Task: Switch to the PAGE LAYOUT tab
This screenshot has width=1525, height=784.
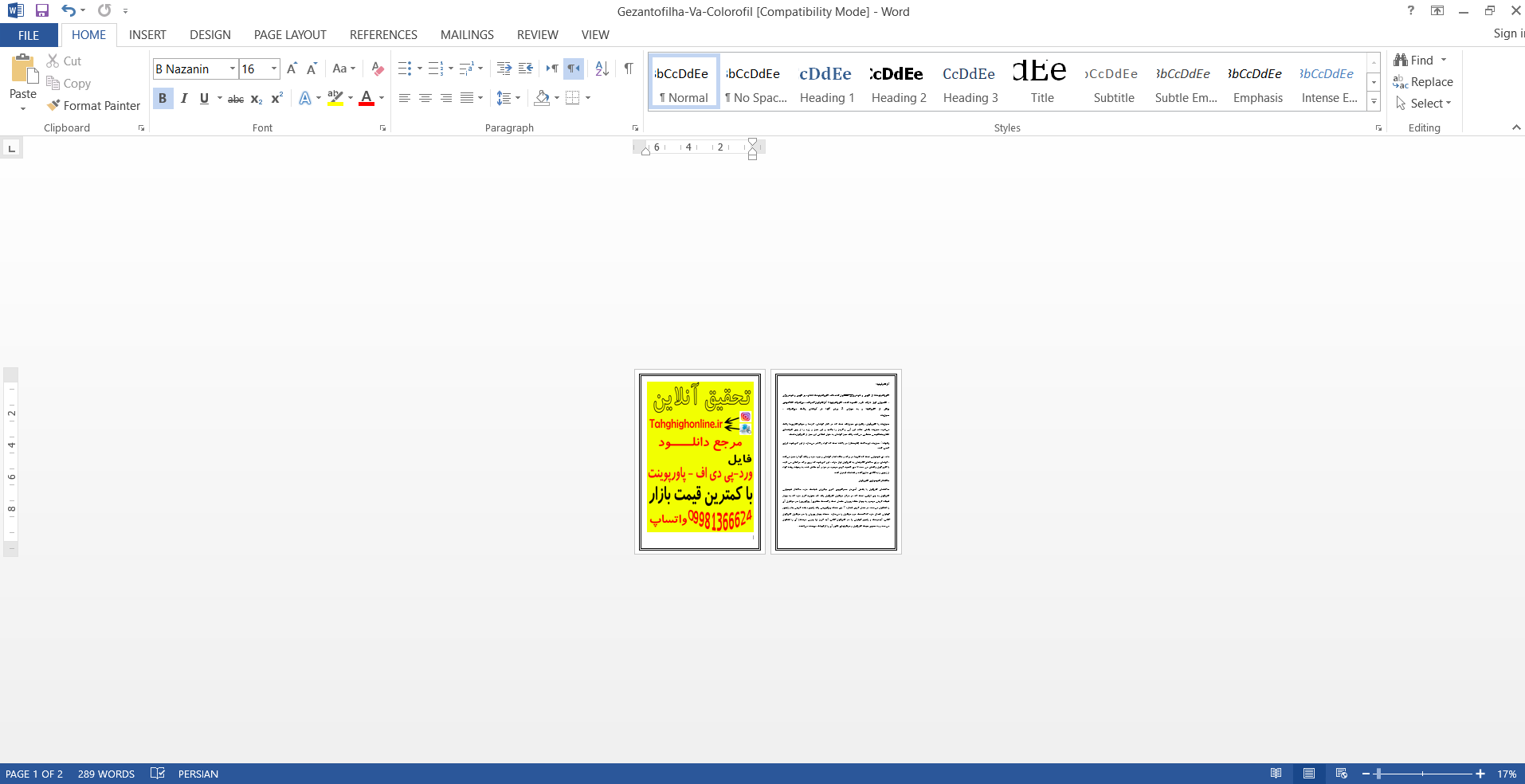Action: [290, 35]
